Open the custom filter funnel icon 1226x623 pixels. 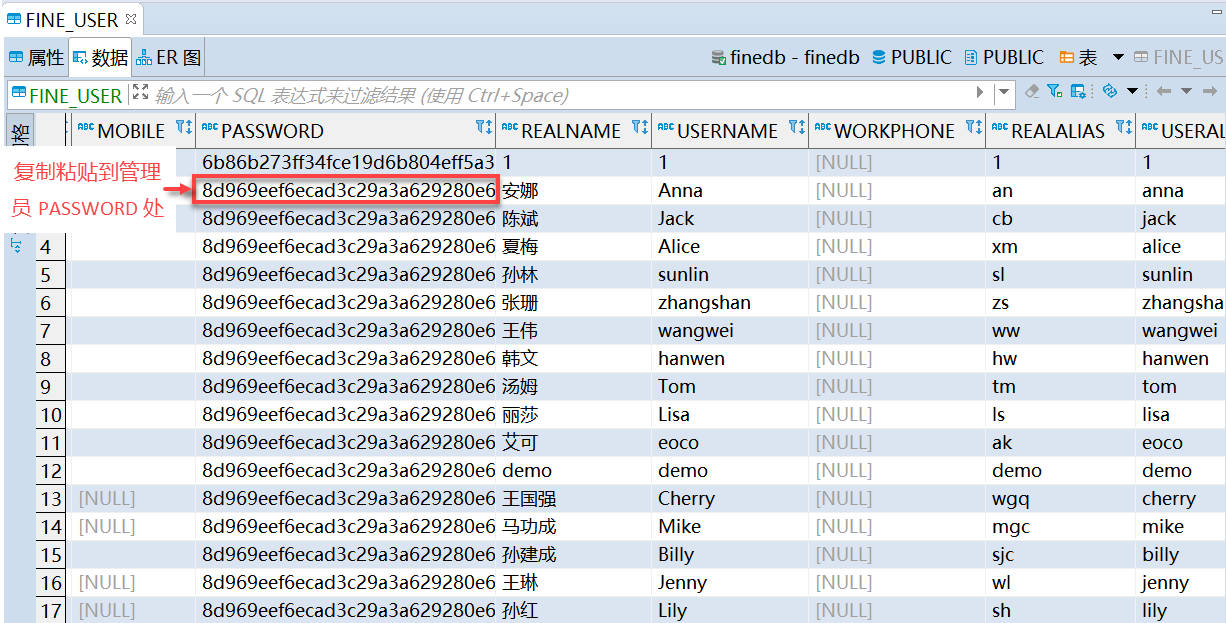click(x=1055, y=91)
